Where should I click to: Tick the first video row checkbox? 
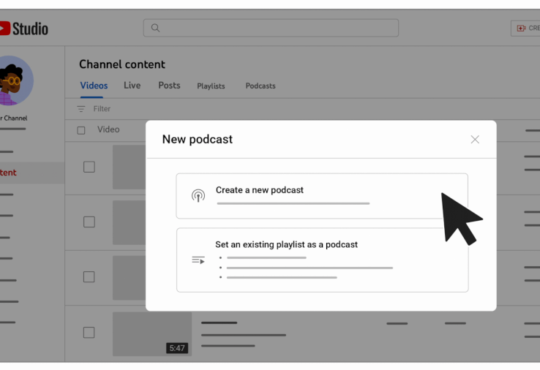click(x=89, y=167)
